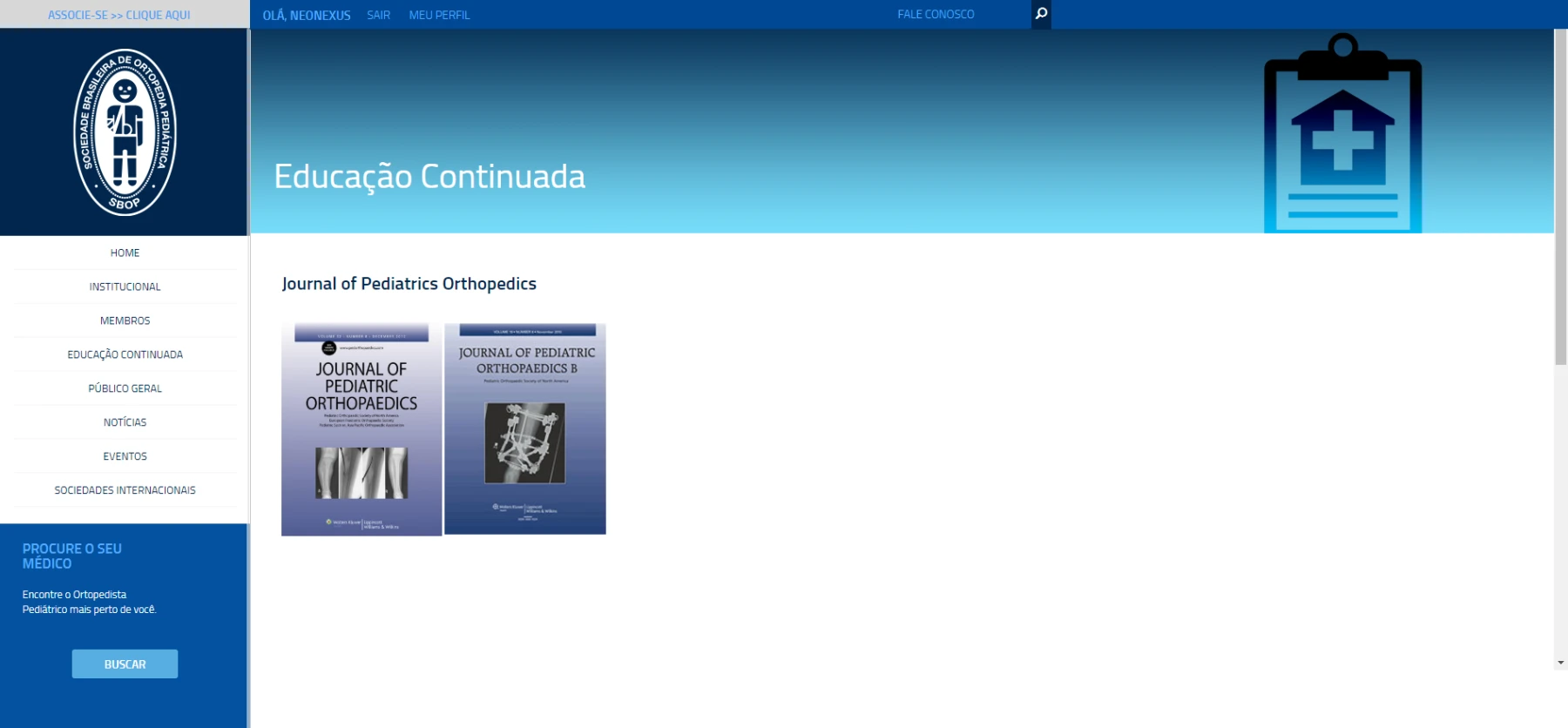
Task: Open the ASSOCIE-SE >> CLIQUE AQUI link
Action: [119, 15]
